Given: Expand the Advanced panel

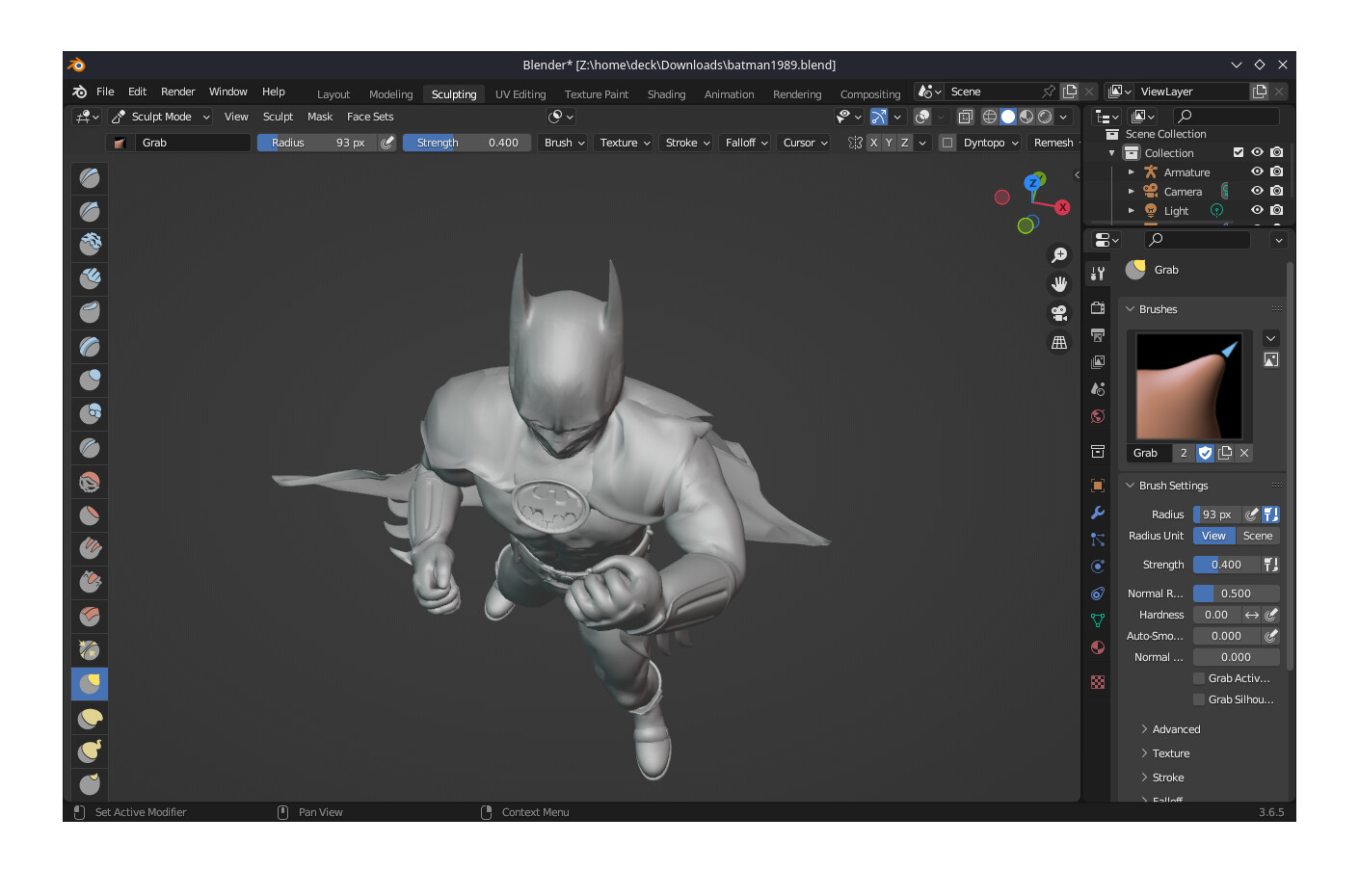Looking at the screenshot, I should pyautogui.click(x=1176, y=729).
